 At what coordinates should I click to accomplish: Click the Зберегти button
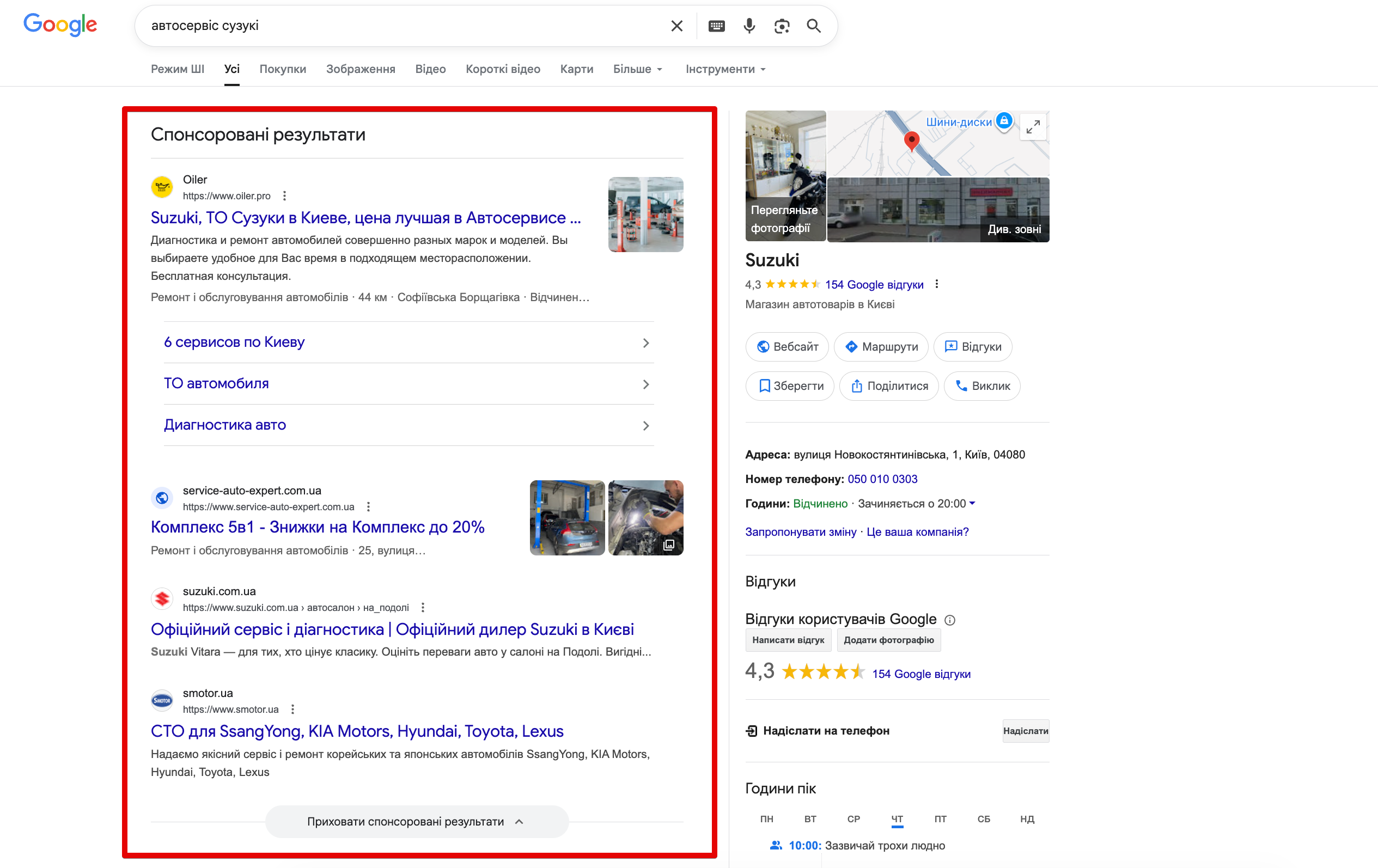coord(790,386)
